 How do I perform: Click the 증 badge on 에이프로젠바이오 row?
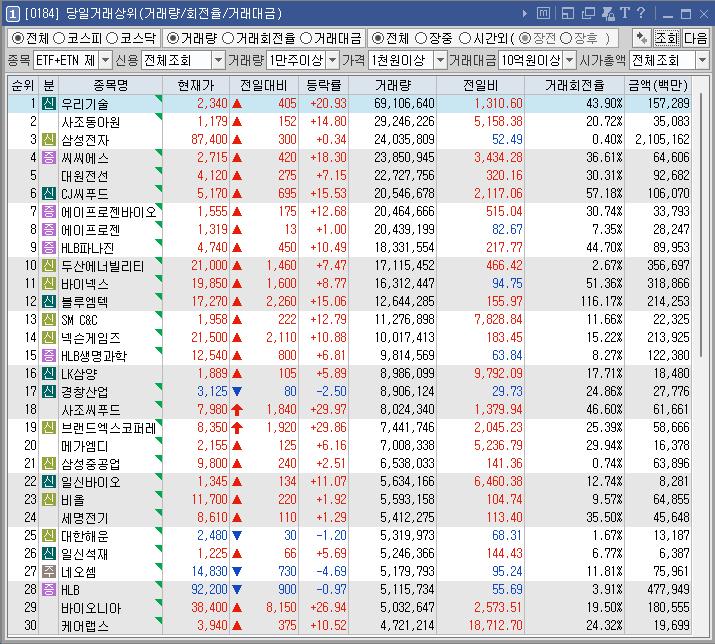click(49, 212)
